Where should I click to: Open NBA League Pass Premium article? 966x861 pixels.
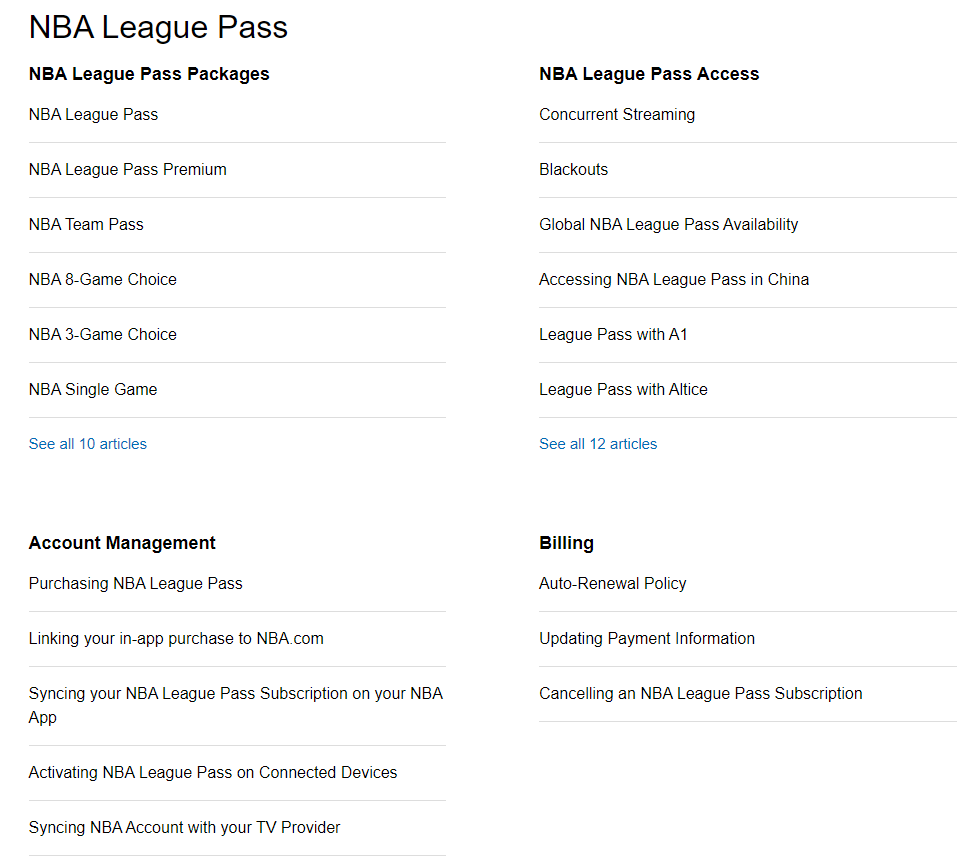[x=128, y=169]
